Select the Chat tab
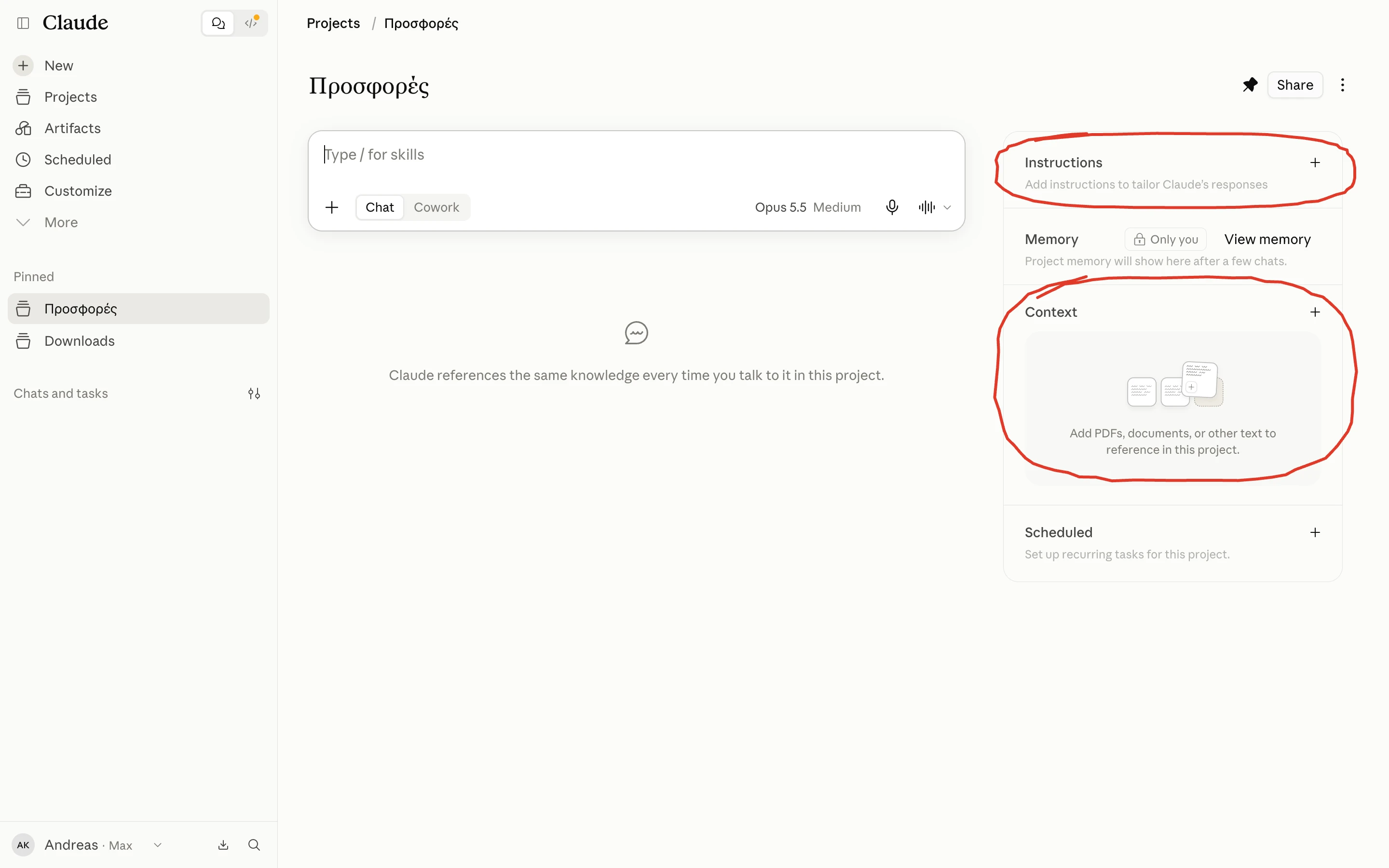The width and height of the screenshot is (1389, 868). 380,207
